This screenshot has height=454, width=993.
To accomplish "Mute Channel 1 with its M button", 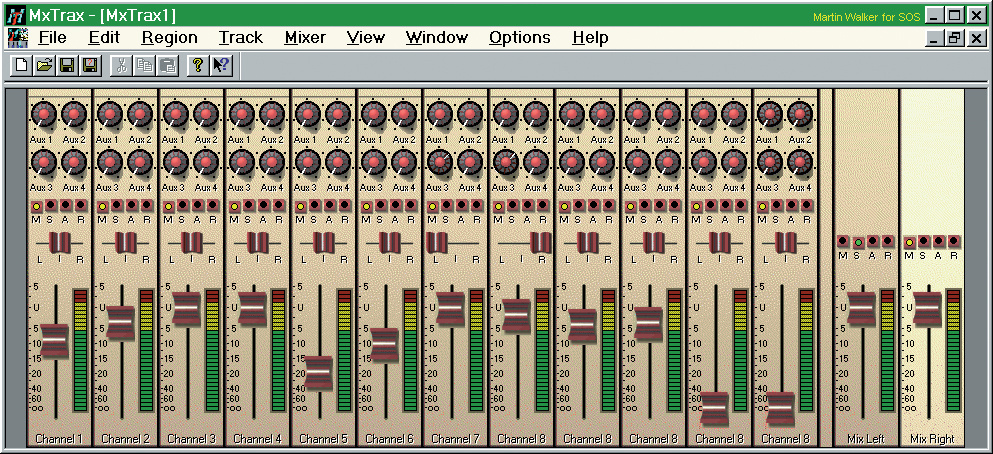I will click(37, 207).
